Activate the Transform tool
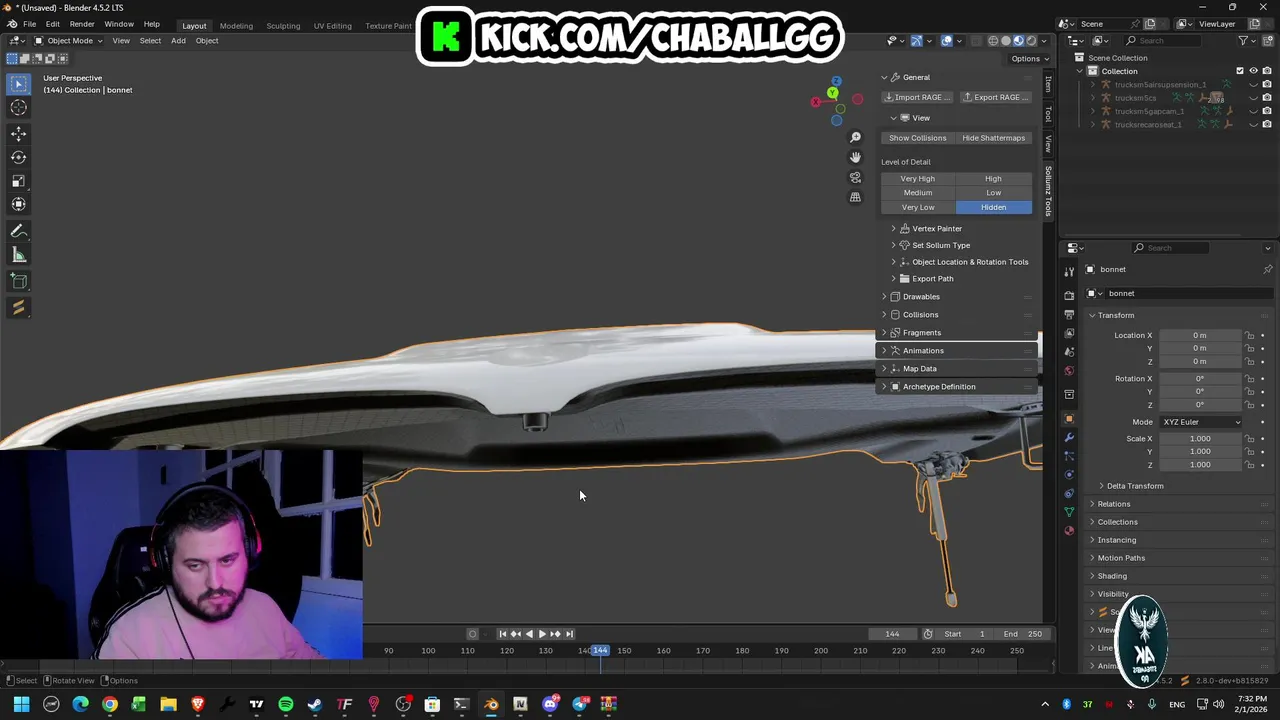This screenshot has width=1280, height=720. point(19,204)
